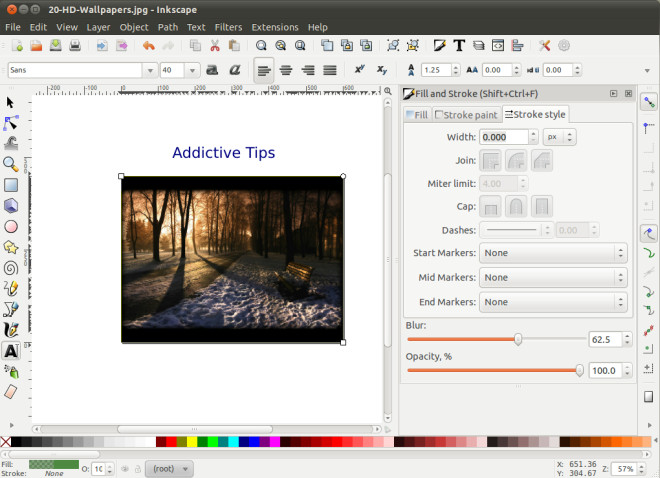This screenshot has height=478, width=660.
Task: Open the (root) layer dropdown
Action: (170, 469)
